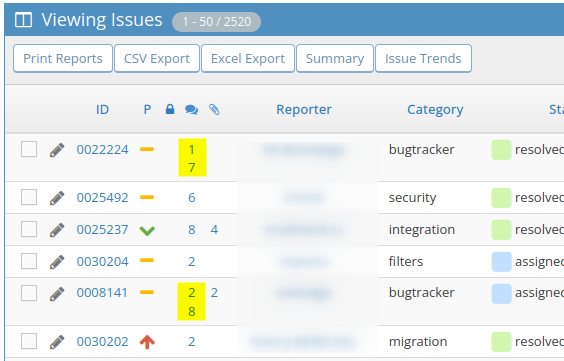564x361 pixels.
Task: Select checkbox for issue 0030204
Action: 29,261
